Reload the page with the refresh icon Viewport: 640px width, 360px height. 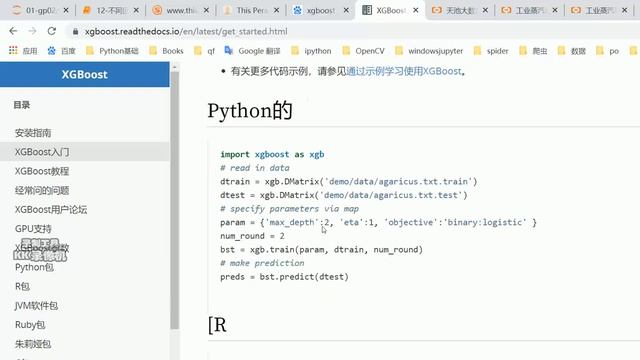tap(51, 31)
